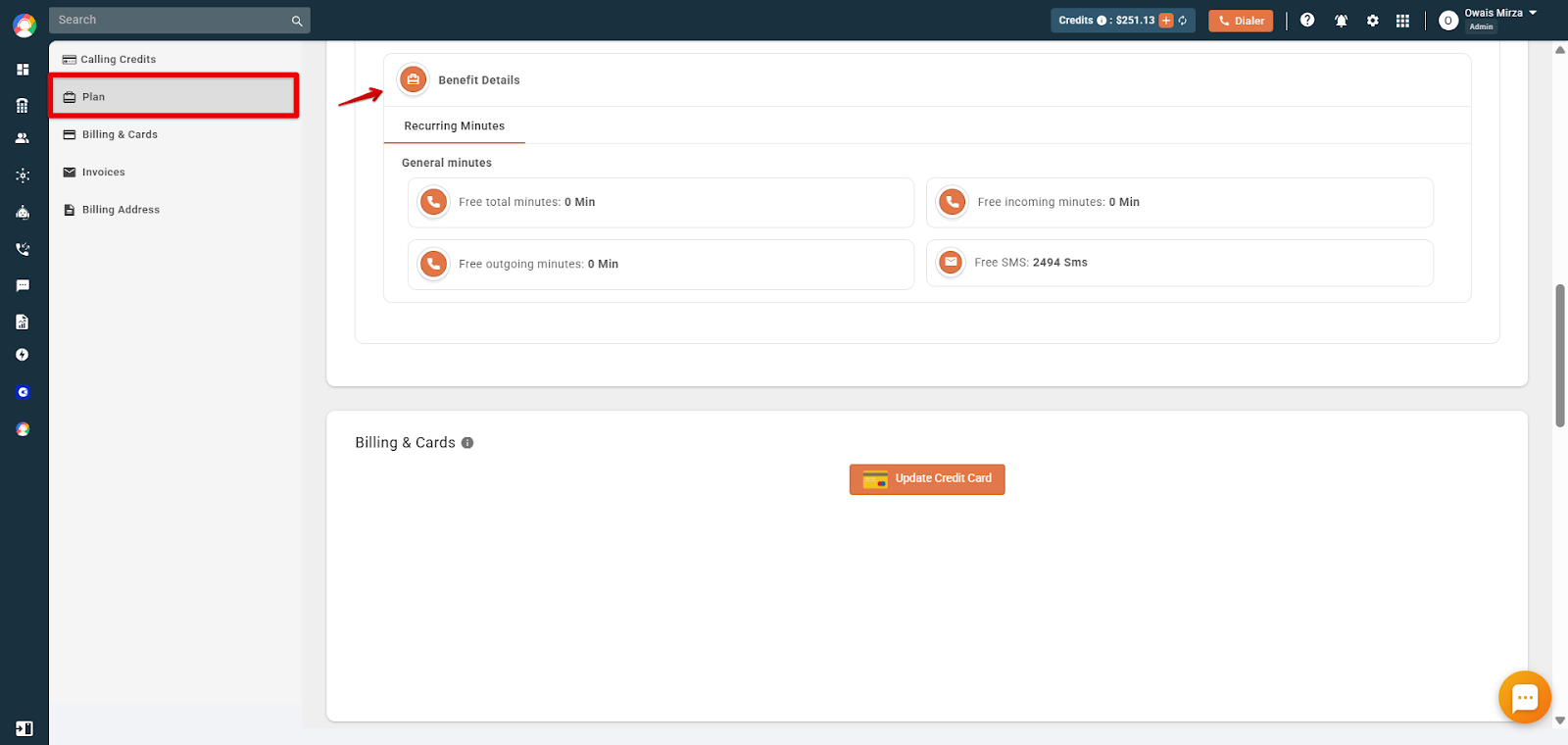This screenshot has height=745, width=1568.
Task: Click the Benefit Details briefcase icon
Action: pyautogui.click(x=414, y=79)
